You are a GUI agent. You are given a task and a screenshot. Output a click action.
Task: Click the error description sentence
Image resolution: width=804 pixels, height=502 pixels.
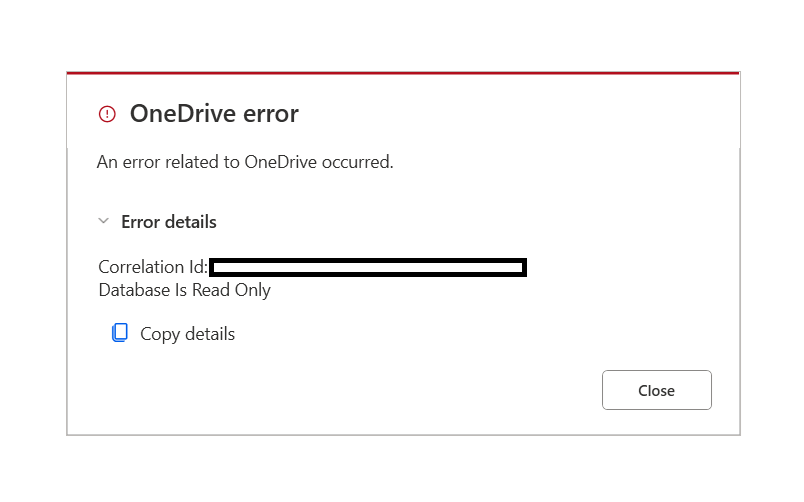click(x=245, y=162)
